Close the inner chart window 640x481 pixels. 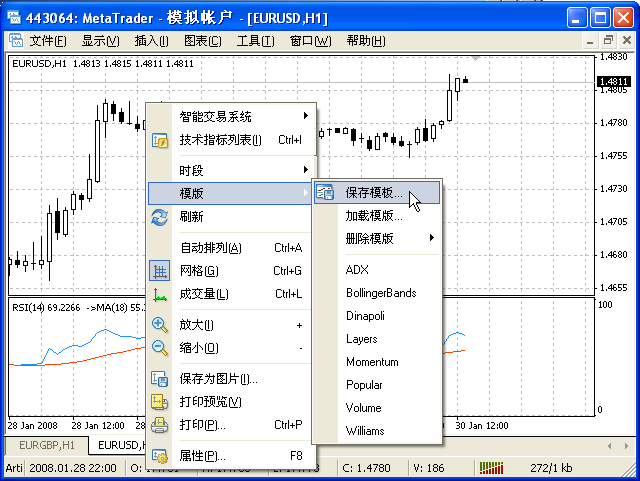pos(627,41)
